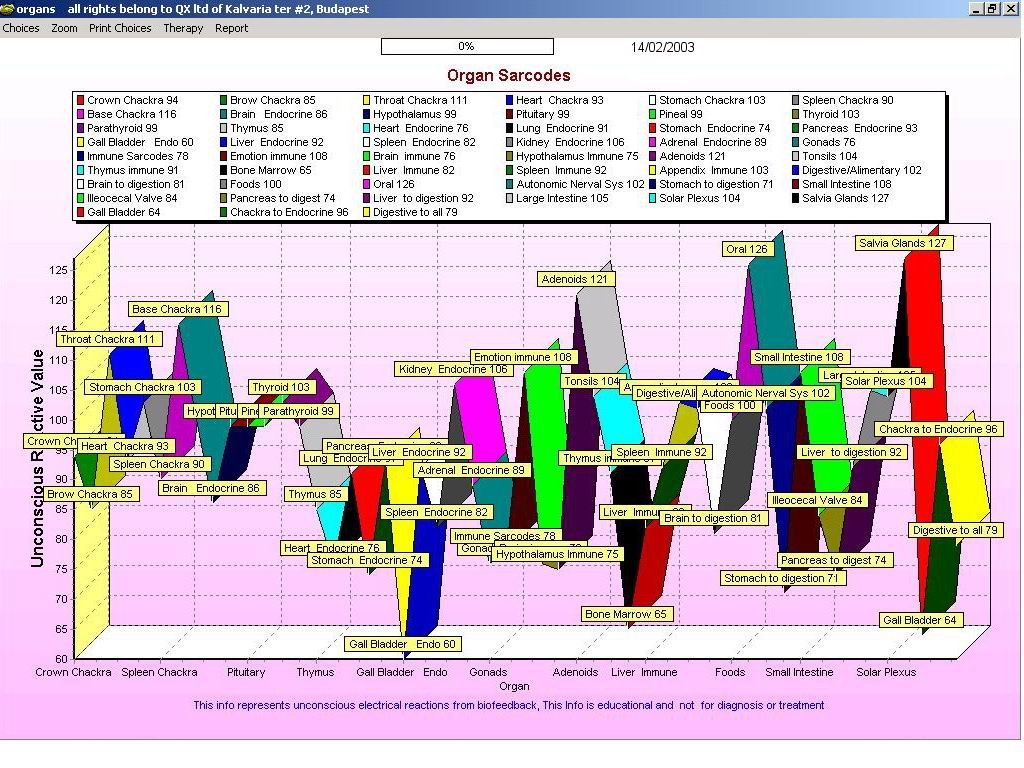Click the Solar Plexus x-axis label
Screen dimensions: 1024x768
[886, 672]
